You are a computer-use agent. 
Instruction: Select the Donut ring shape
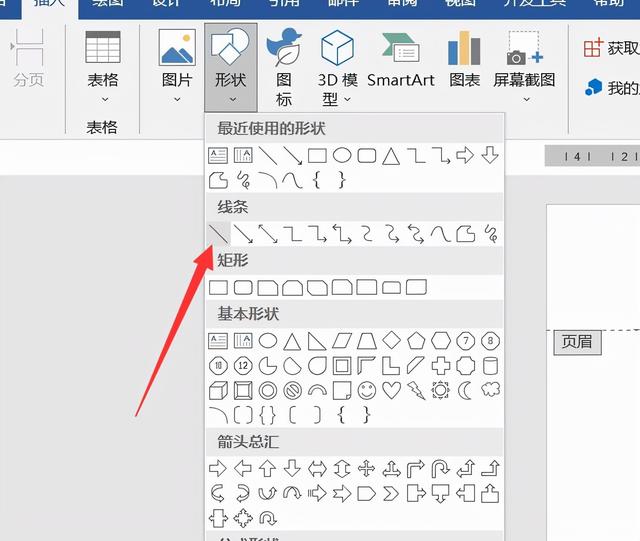pos(268,391)
